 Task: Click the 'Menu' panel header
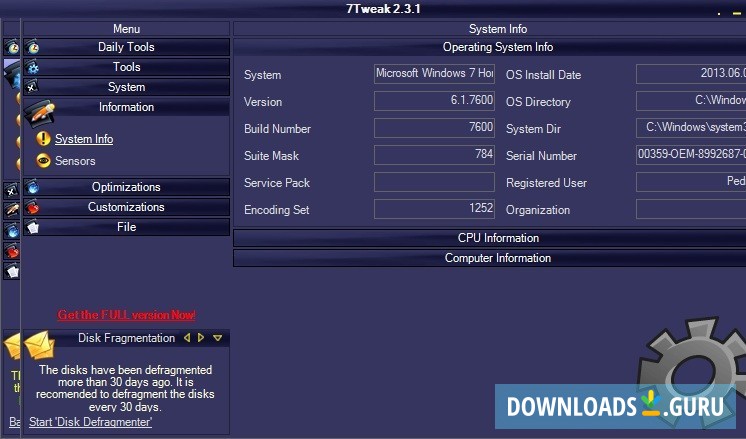click(127, 29)
